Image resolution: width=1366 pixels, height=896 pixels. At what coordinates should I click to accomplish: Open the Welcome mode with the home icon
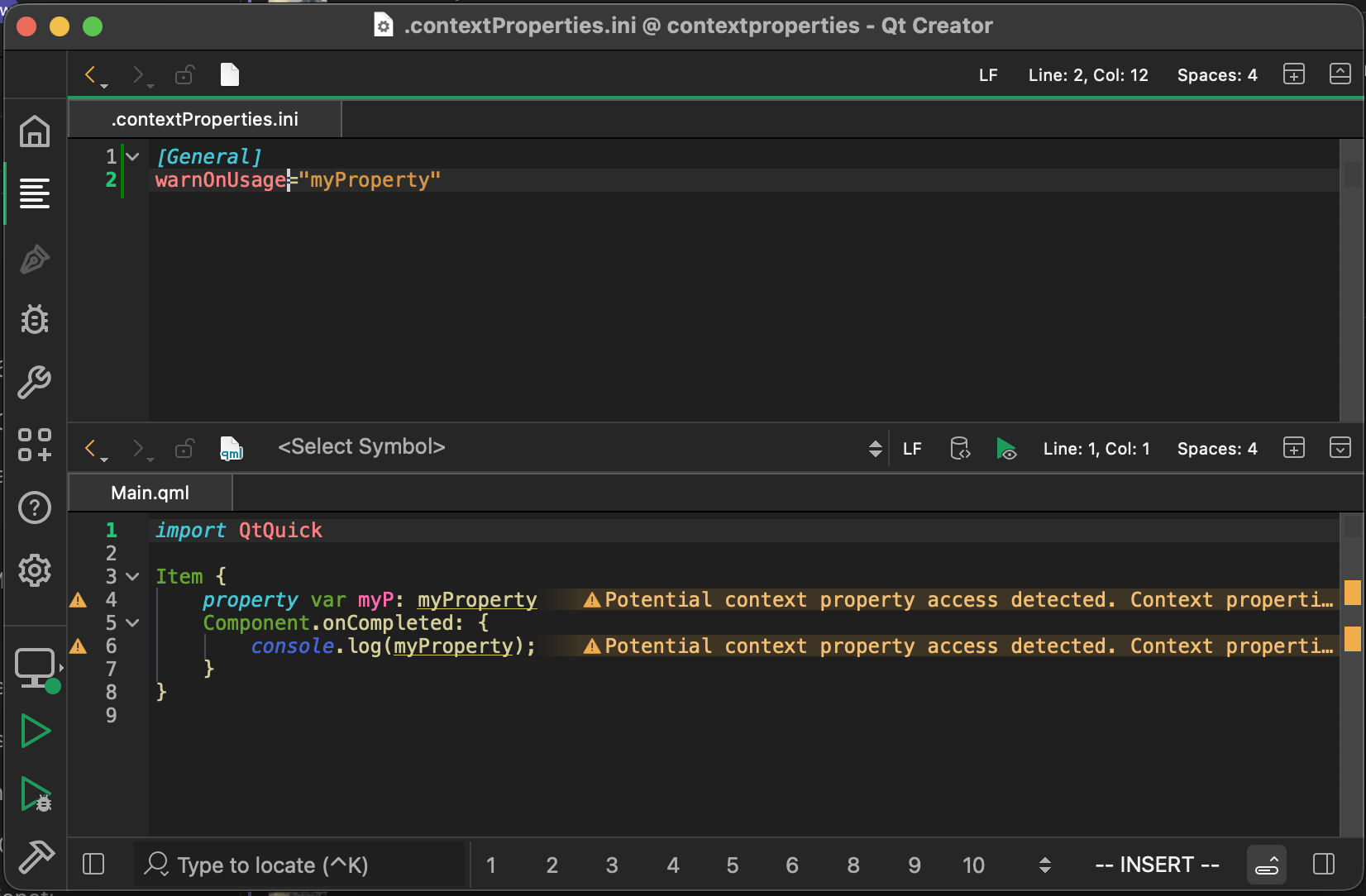pyautogui.click(x=35, y=131)
